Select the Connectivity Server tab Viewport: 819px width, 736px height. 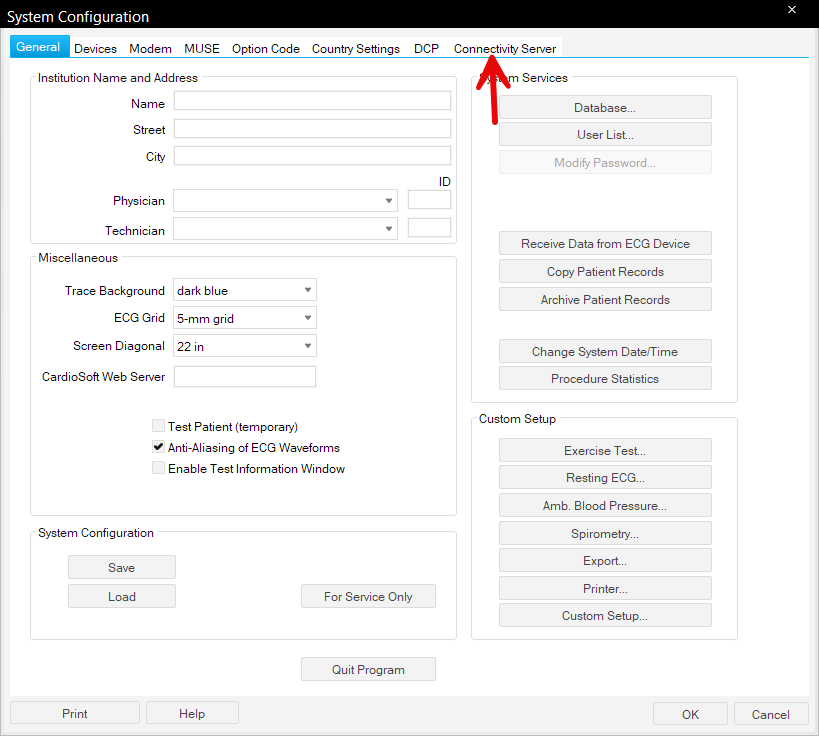pyautogui.click(x=504, y=48)
